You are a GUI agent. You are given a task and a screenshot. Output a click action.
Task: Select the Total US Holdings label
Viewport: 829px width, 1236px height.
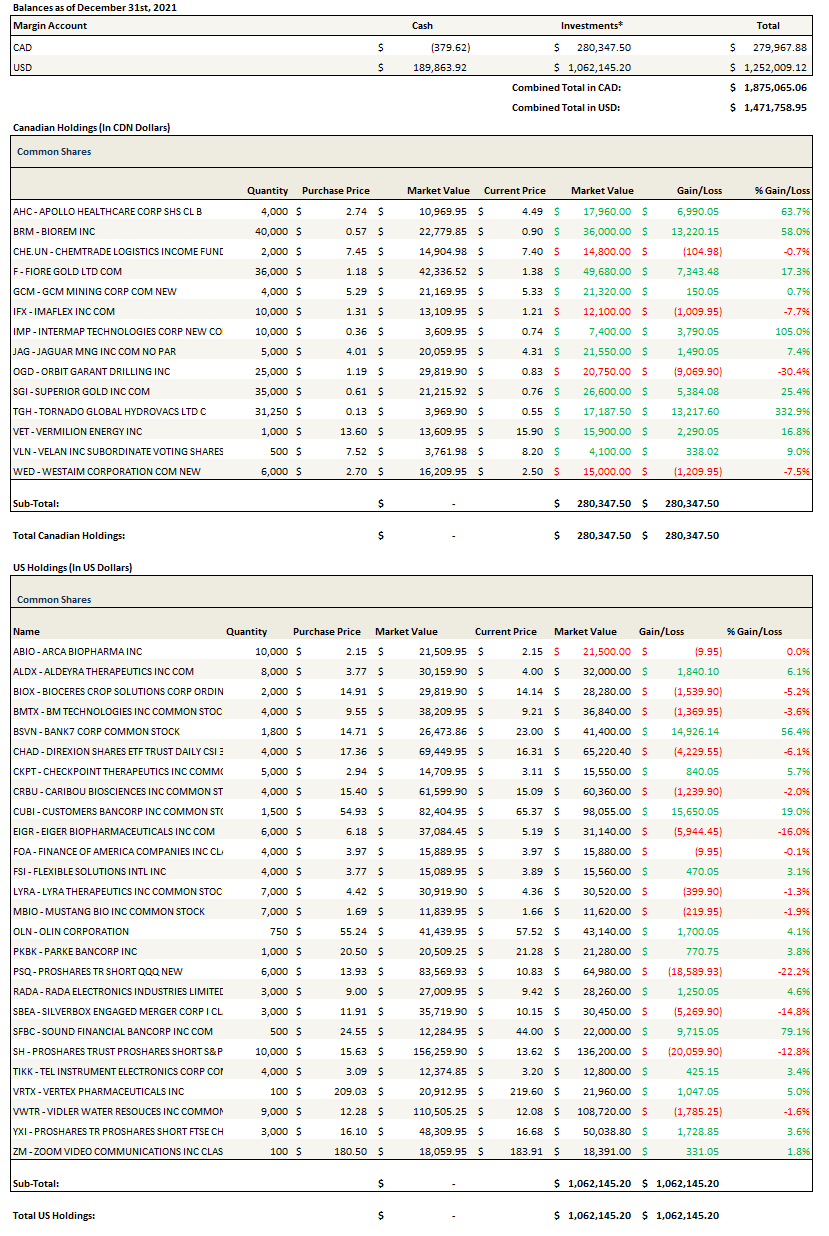click(54, 1215)
